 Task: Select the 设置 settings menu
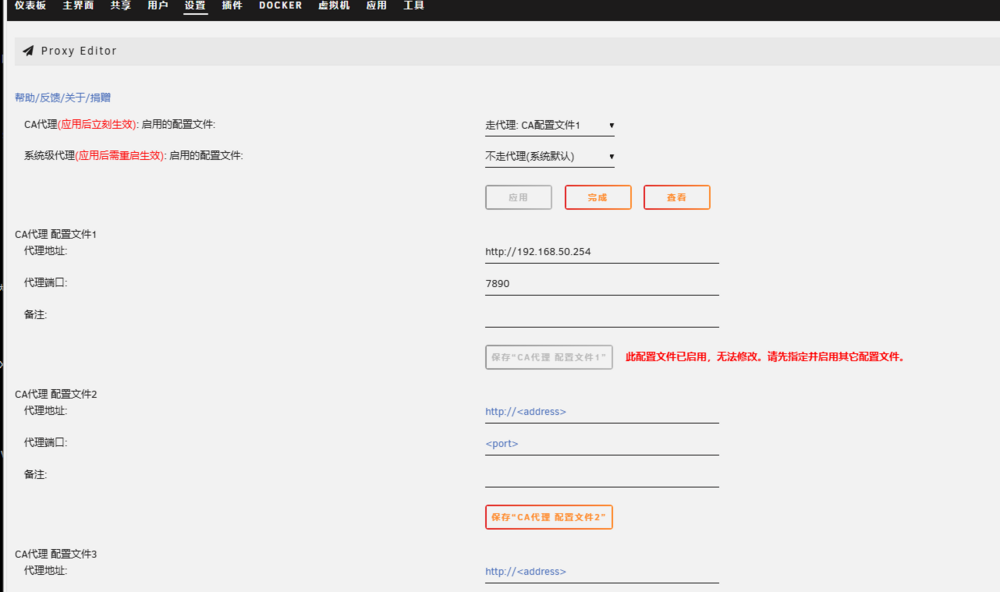point(195,6)
